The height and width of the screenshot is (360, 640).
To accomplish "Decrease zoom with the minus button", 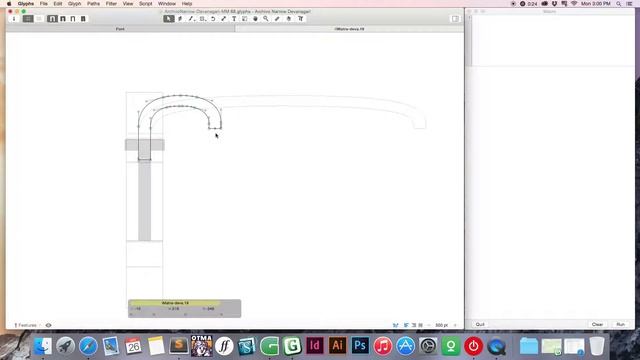I will tap(429, 325).
